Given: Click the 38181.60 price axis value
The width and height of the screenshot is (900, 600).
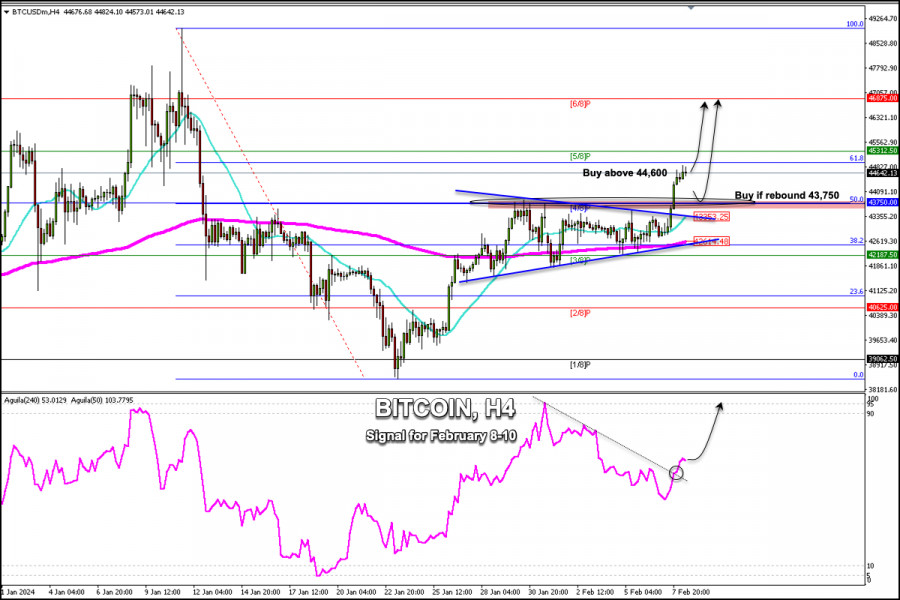Looking at the screenshot, I should [x=883, y=389].
